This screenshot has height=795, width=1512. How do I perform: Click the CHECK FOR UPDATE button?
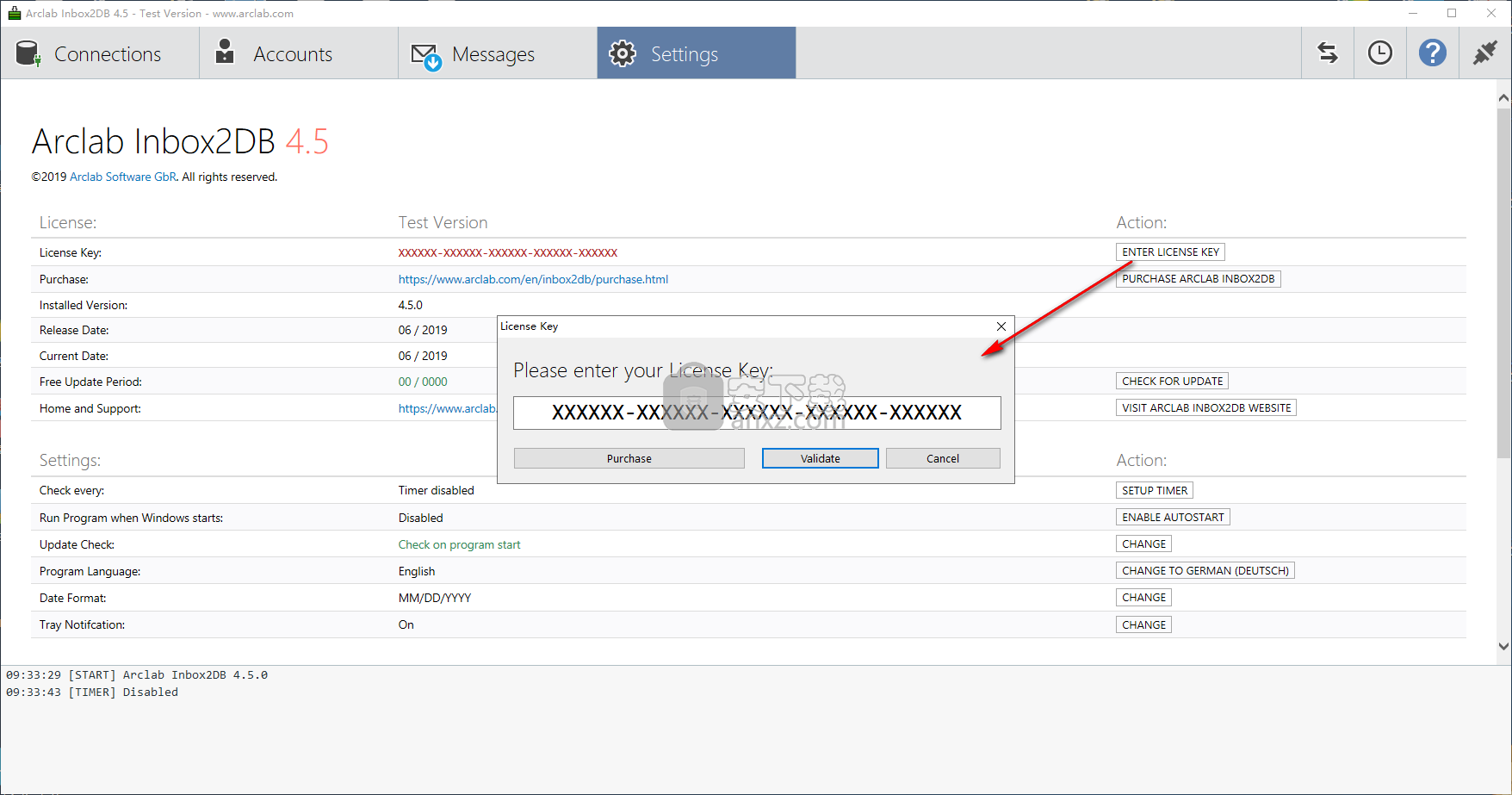[x=1172, y=382]
